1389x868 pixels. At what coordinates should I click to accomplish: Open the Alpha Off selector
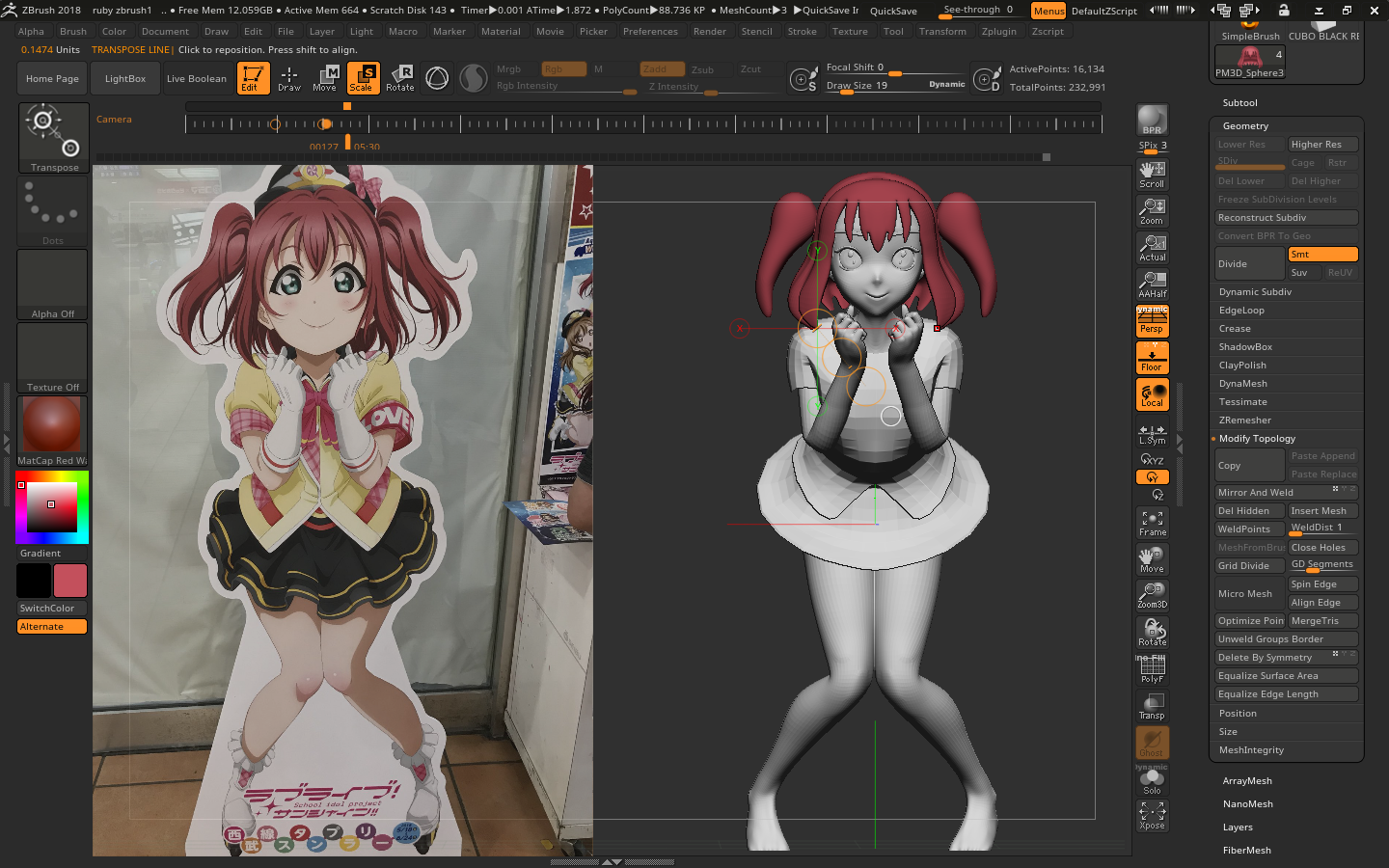(53, 285)
